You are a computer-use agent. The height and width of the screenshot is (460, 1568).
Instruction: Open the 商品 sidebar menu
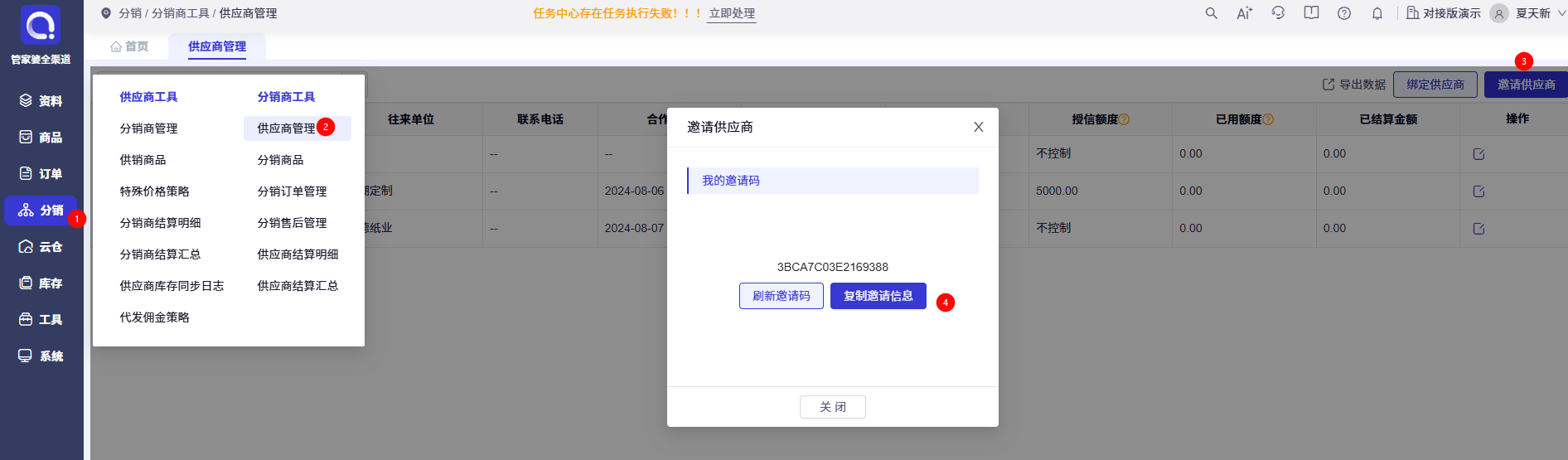click(x=41, y=138)
